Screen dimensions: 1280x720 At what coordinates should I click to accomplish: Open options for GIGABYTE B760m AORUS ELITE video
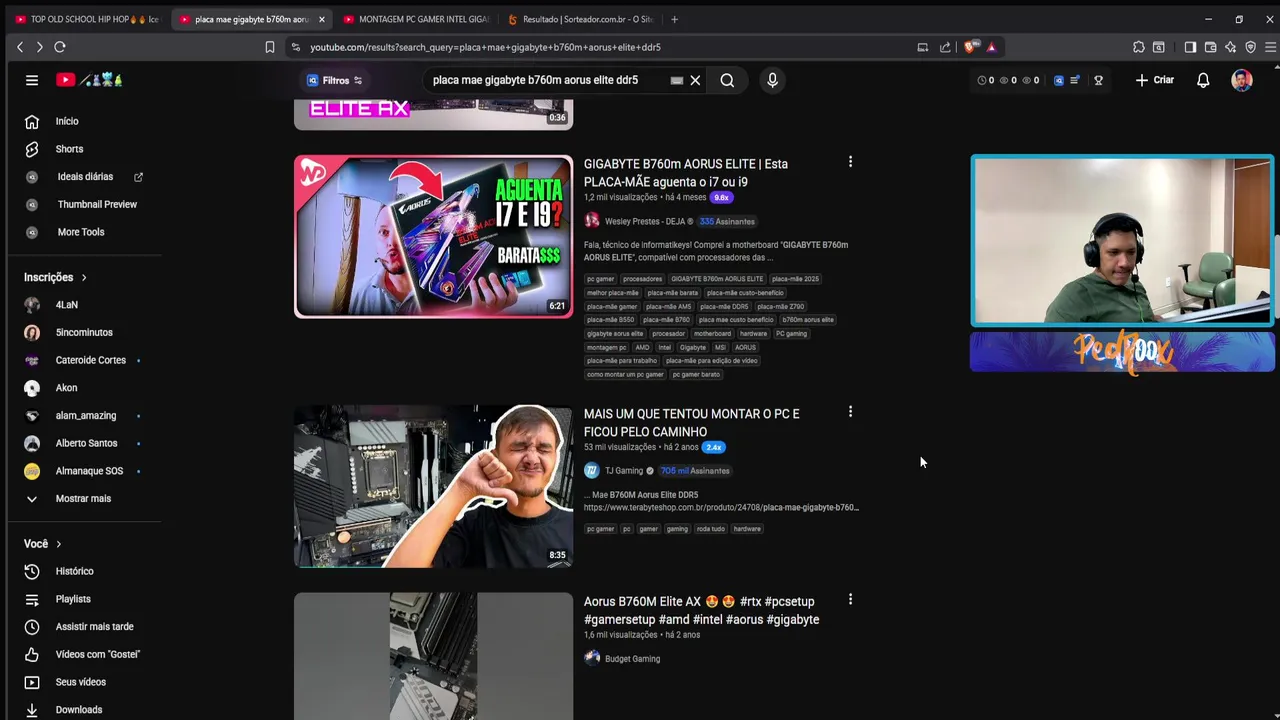pyautogui.click(x=850, y=162)
